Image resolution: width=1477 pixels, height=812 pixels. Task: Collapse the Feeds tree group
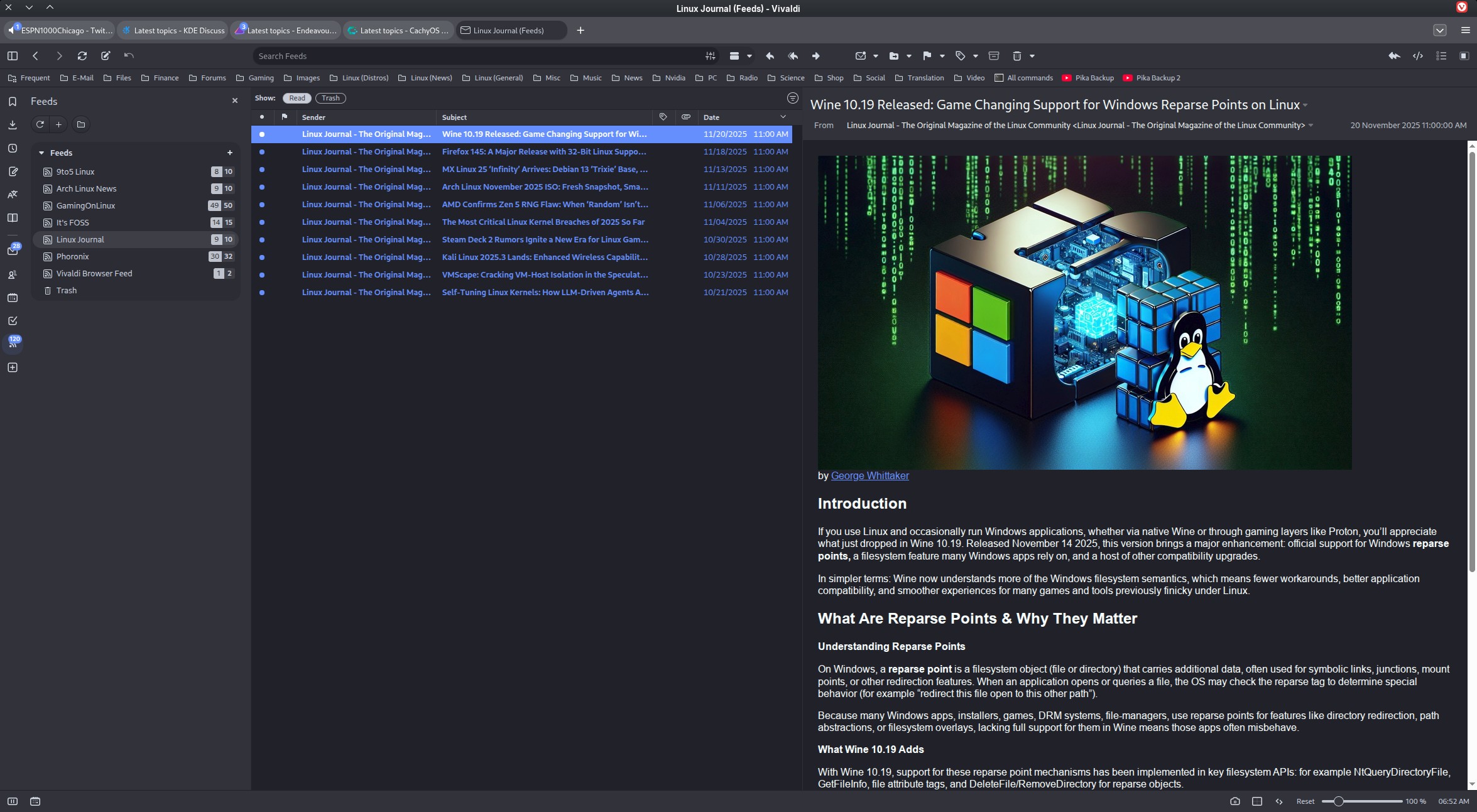click(x=41, y=153)
